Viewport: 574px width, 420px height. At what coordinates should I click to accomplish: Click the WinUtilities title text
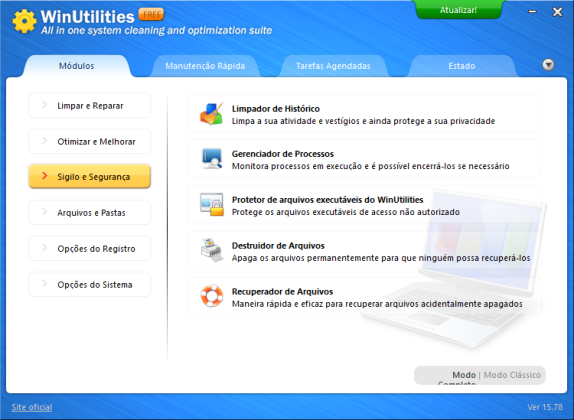point(87,17)
